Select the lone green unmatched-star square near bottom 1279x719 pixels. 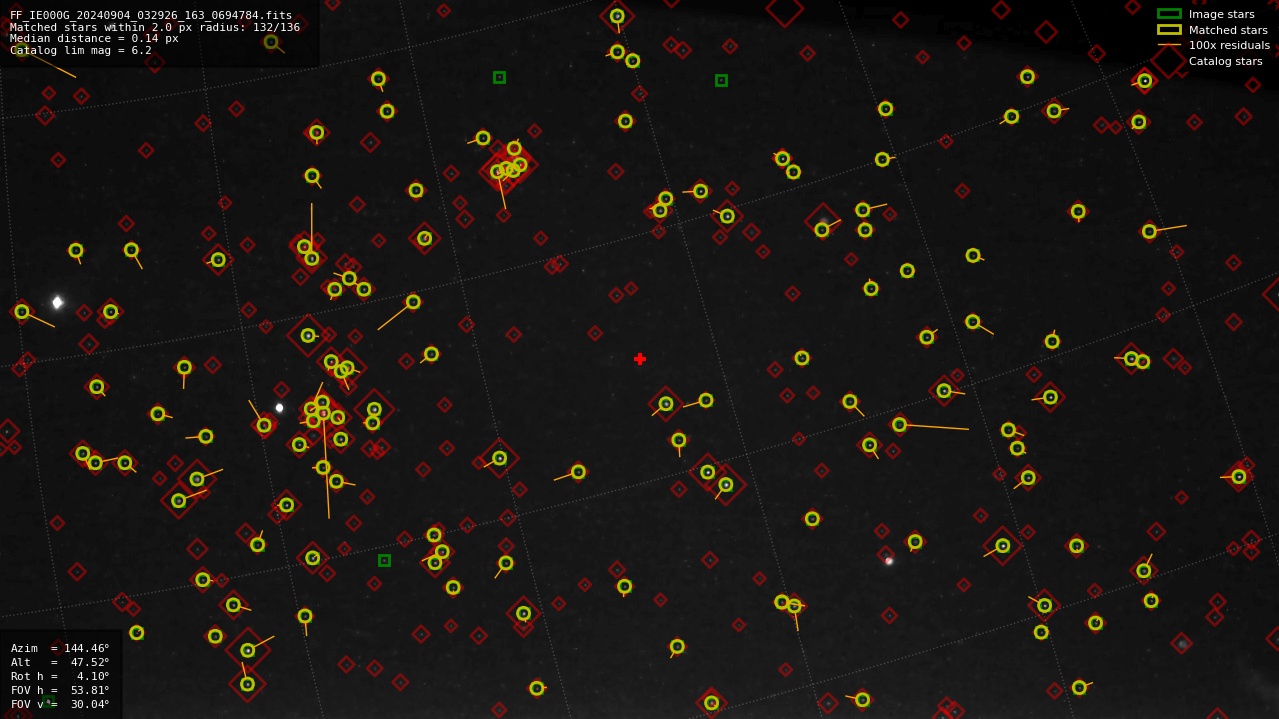[384, 560]
